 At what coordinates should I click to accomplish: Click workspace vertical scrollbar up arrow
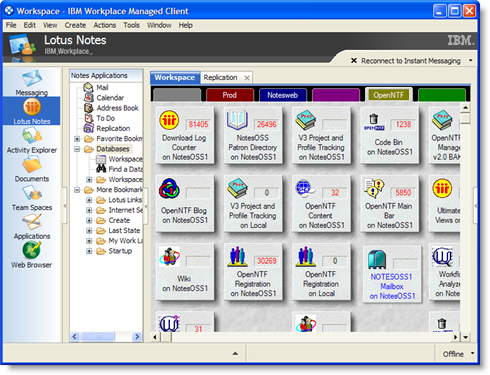click(465, 108)
